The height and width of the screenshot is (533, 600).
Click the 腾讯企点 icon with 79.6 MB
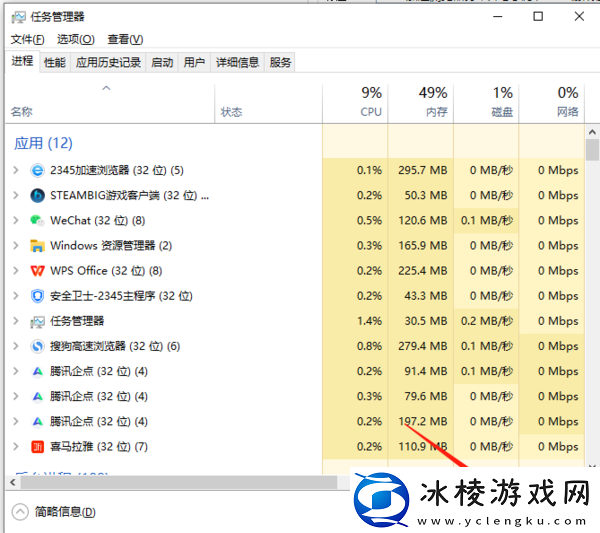pos(38,396)
